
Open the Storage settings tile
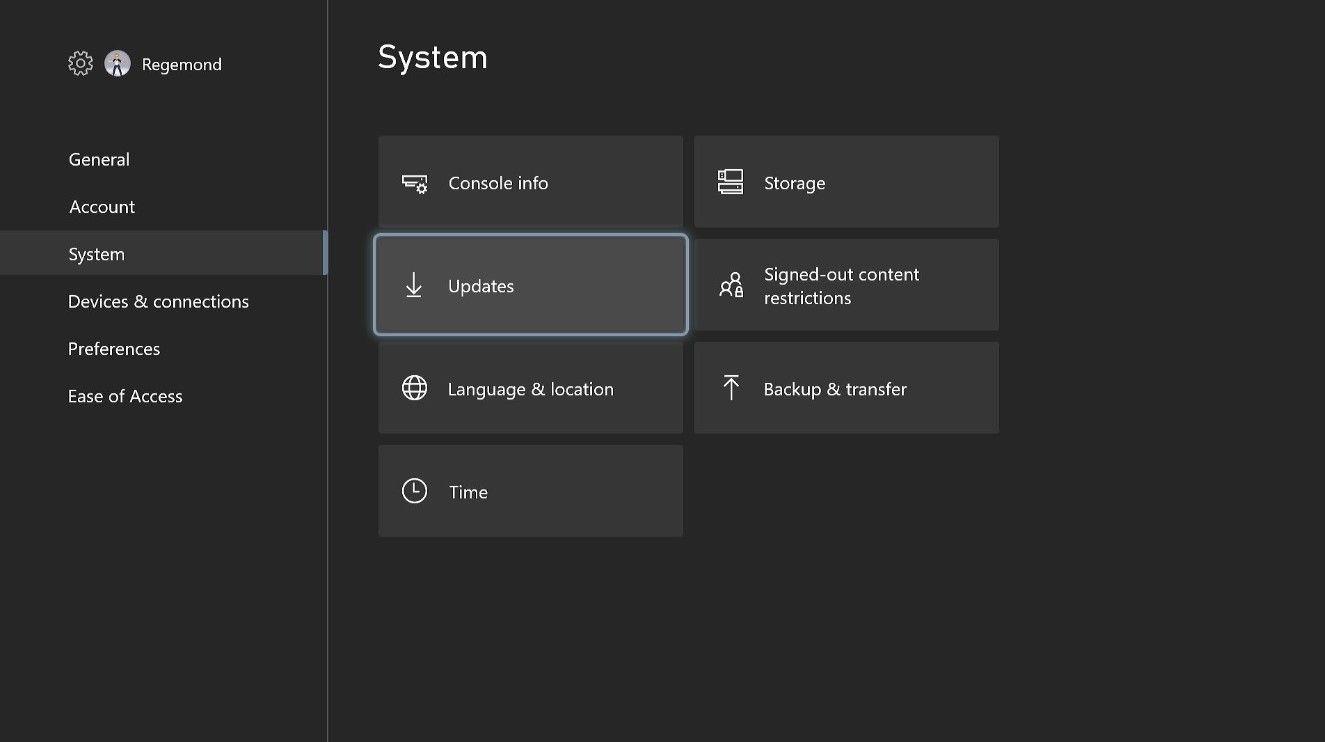click(846, 181)
